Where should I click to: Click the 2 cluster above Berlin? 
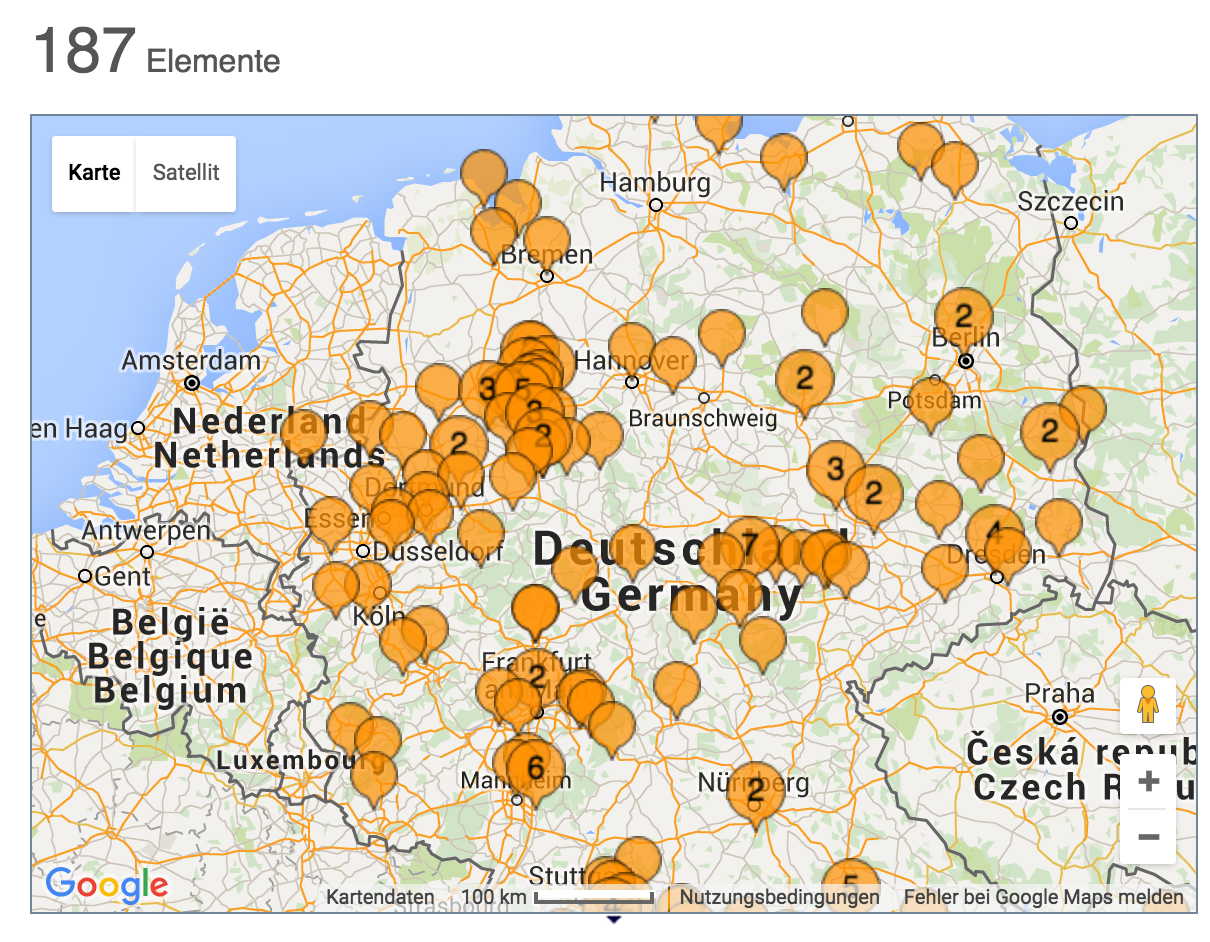(964, 316)
